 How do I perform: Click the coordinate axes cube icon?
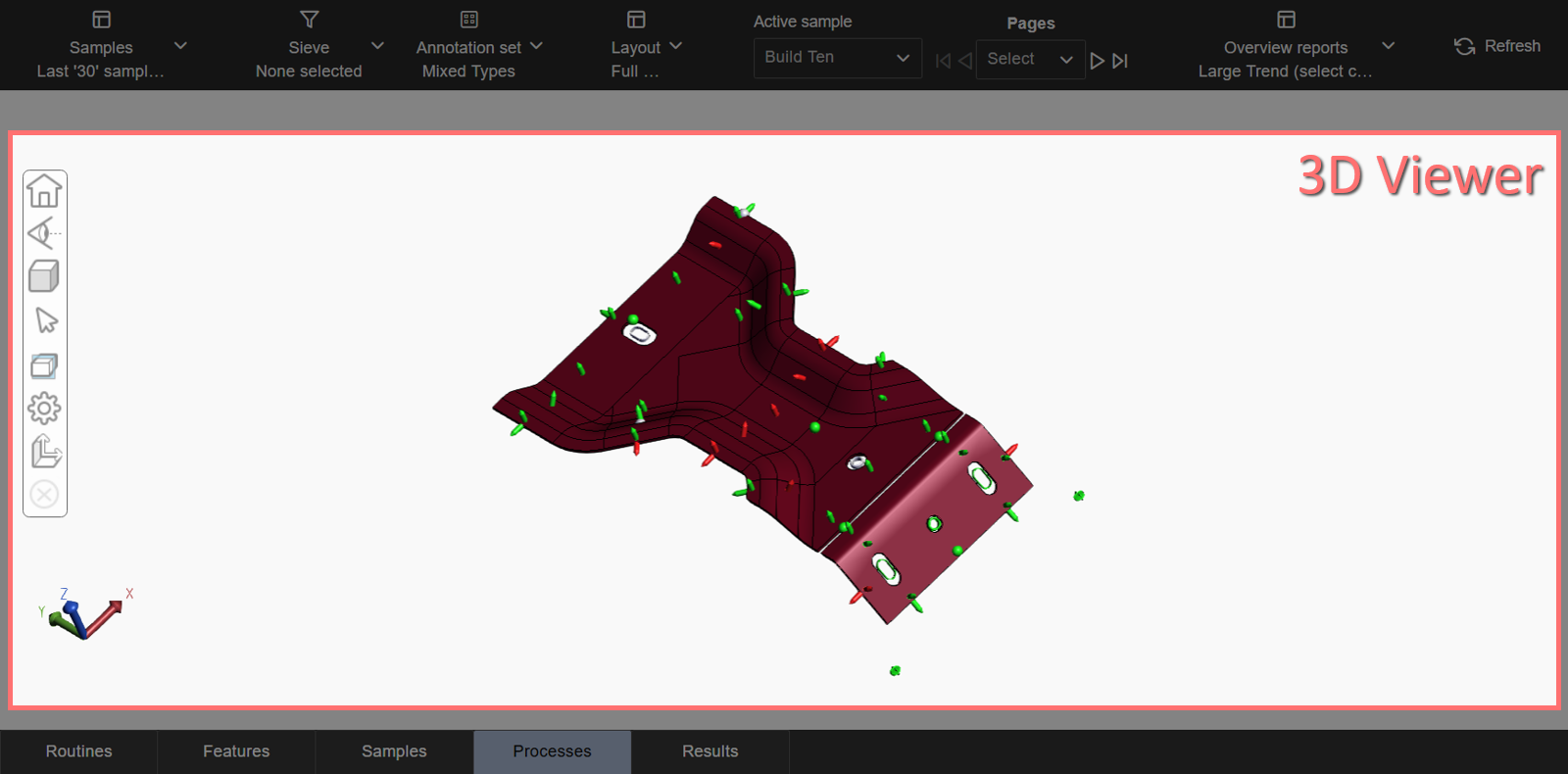click(x=45, y=452)
